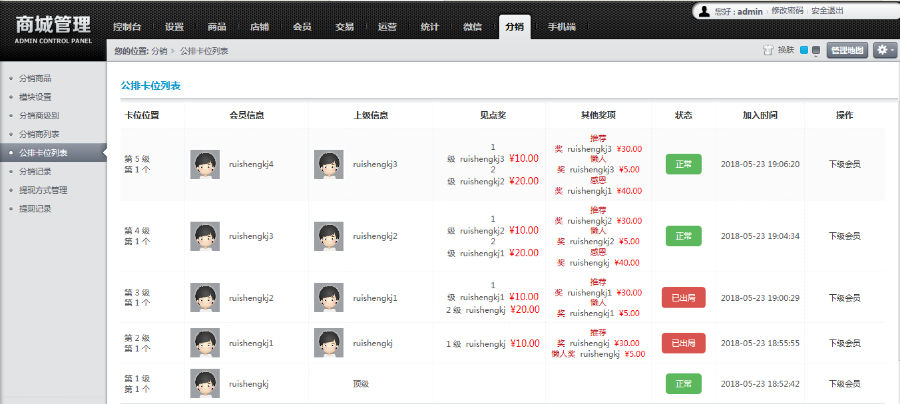Open the 交易 top menu tab
Image resolution: width=900 pixels, height=404 pixels.
tap(344, 27)
